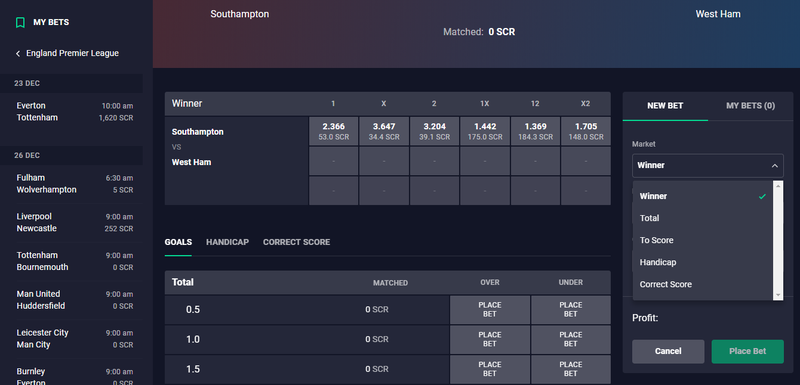Image resolution: width=800 pixels, height=385 pixels.
Task: Click the My Bets bookmark icon
Action: pos(20,22)
